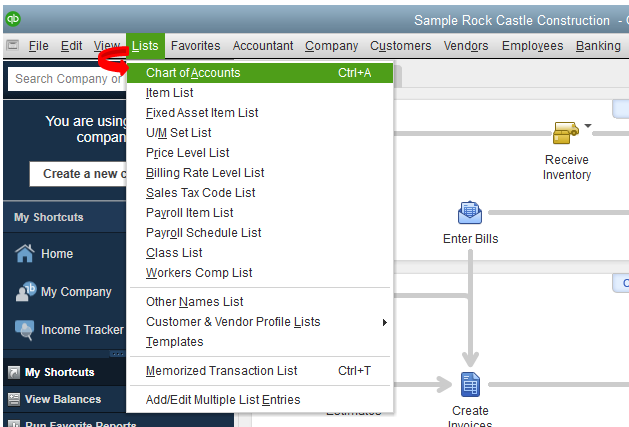Open the File menu

pos(39,46)
